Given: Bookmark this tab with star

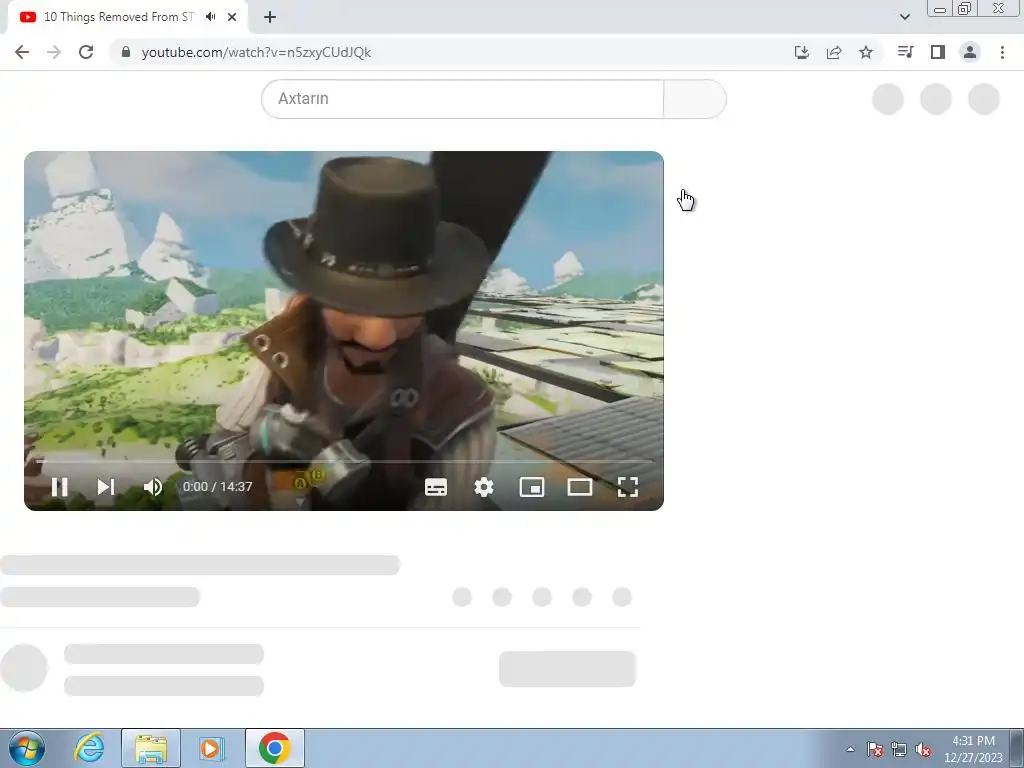Looking at the screenshot, I should tap(866, 52).
